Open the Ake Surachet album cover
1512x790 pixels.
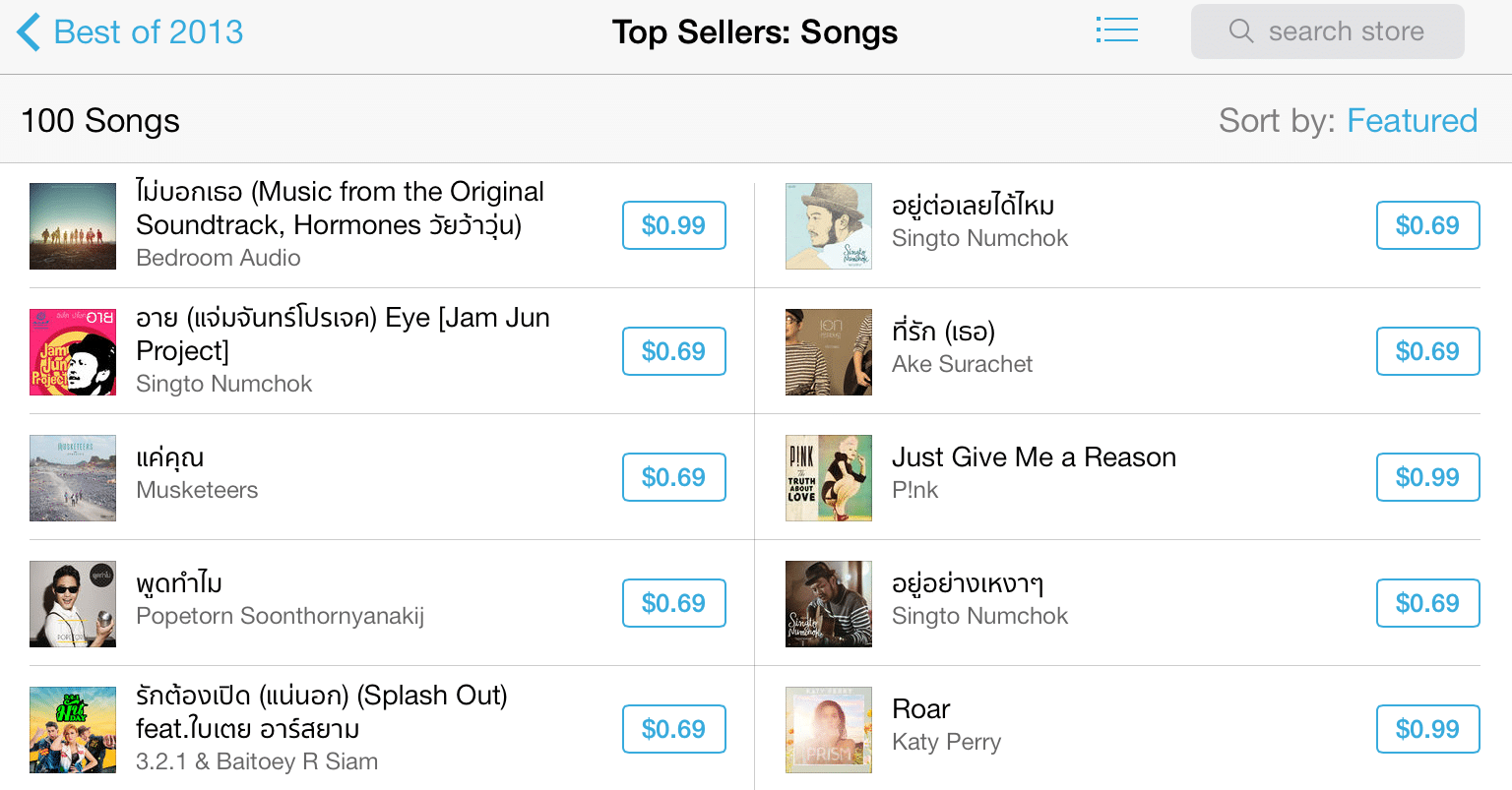pos(829,352)
